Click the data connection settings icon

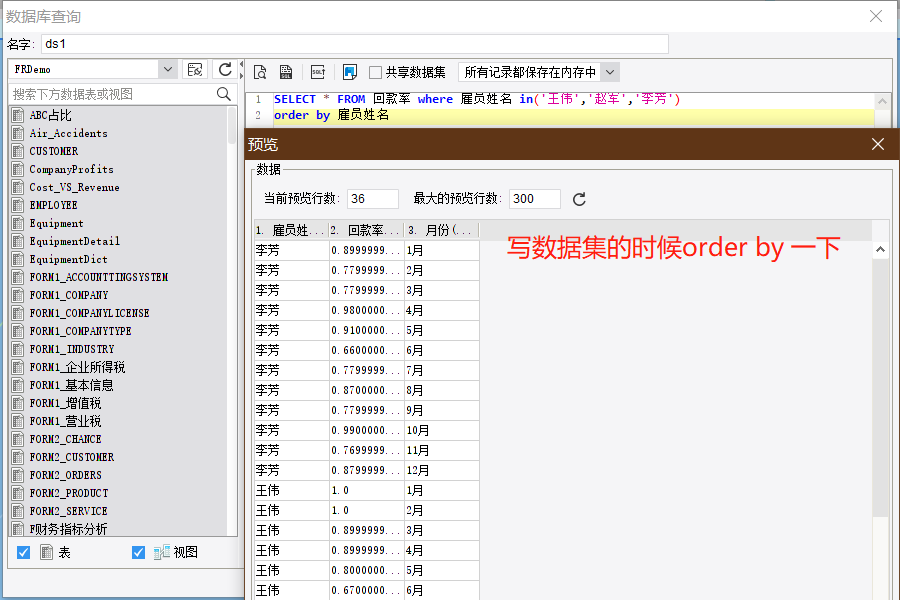click(x=195, y=69)
